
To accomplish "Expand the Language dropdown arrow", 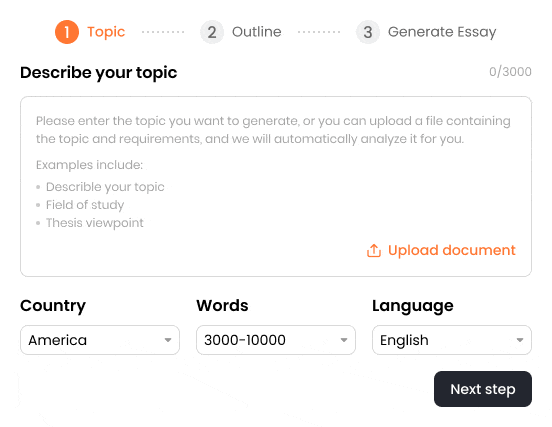I will (x=520, y=340).
